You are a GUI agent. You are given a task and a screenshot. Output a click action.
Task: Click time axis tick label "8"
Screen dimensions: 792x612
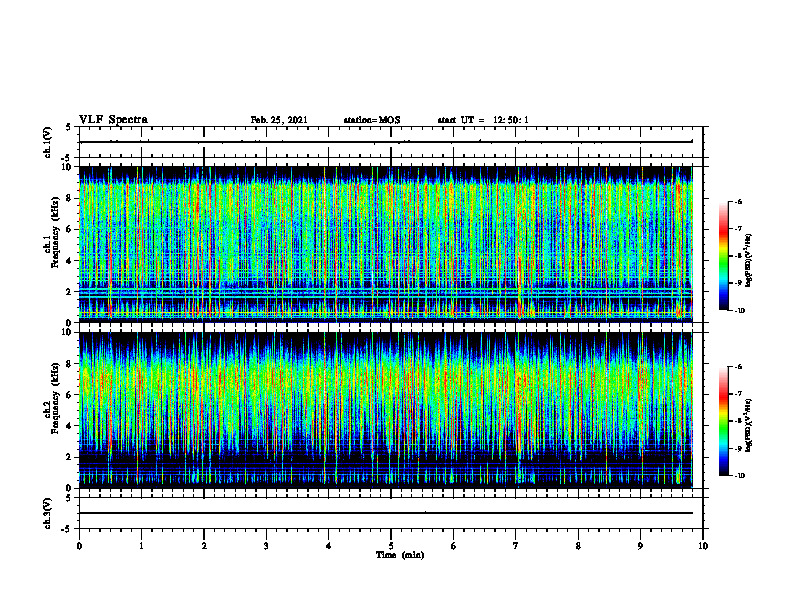pos(578,546)
